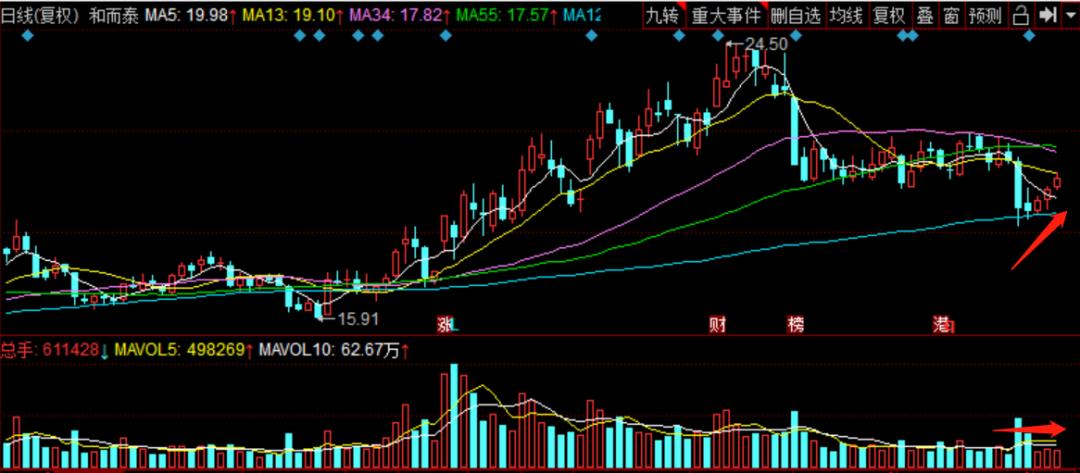Image resolution: width=1080 pixels, height=473 pixels.
Task: Click the low price label 15.91
Action: [x=357, y=319]
